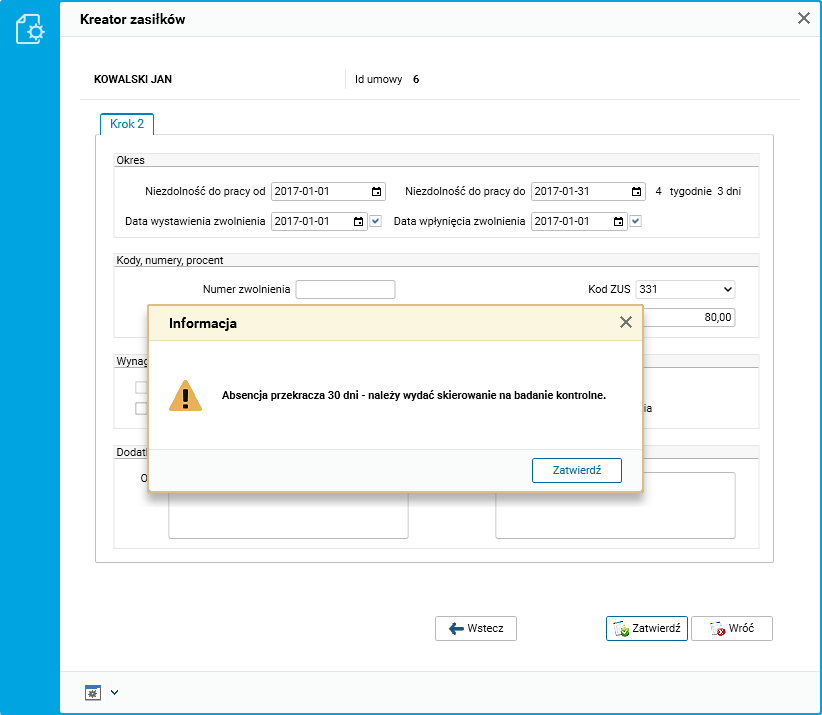This screenshot has width=822, height=715.
Task: Expand the footer options chevron
Action: (x=114, y=692)
